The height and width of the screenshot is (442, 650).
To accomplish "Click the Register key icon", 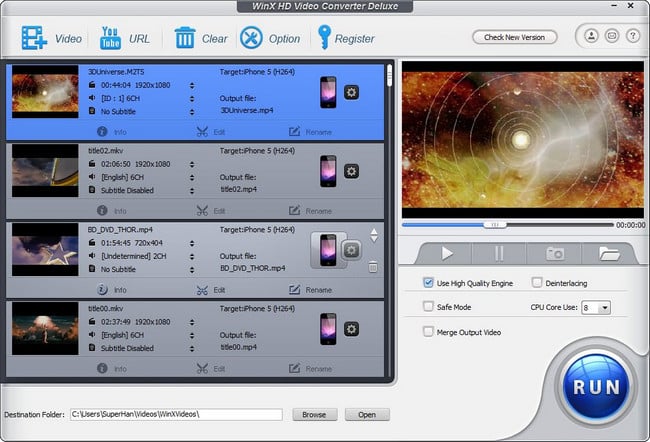I will 324,37.
